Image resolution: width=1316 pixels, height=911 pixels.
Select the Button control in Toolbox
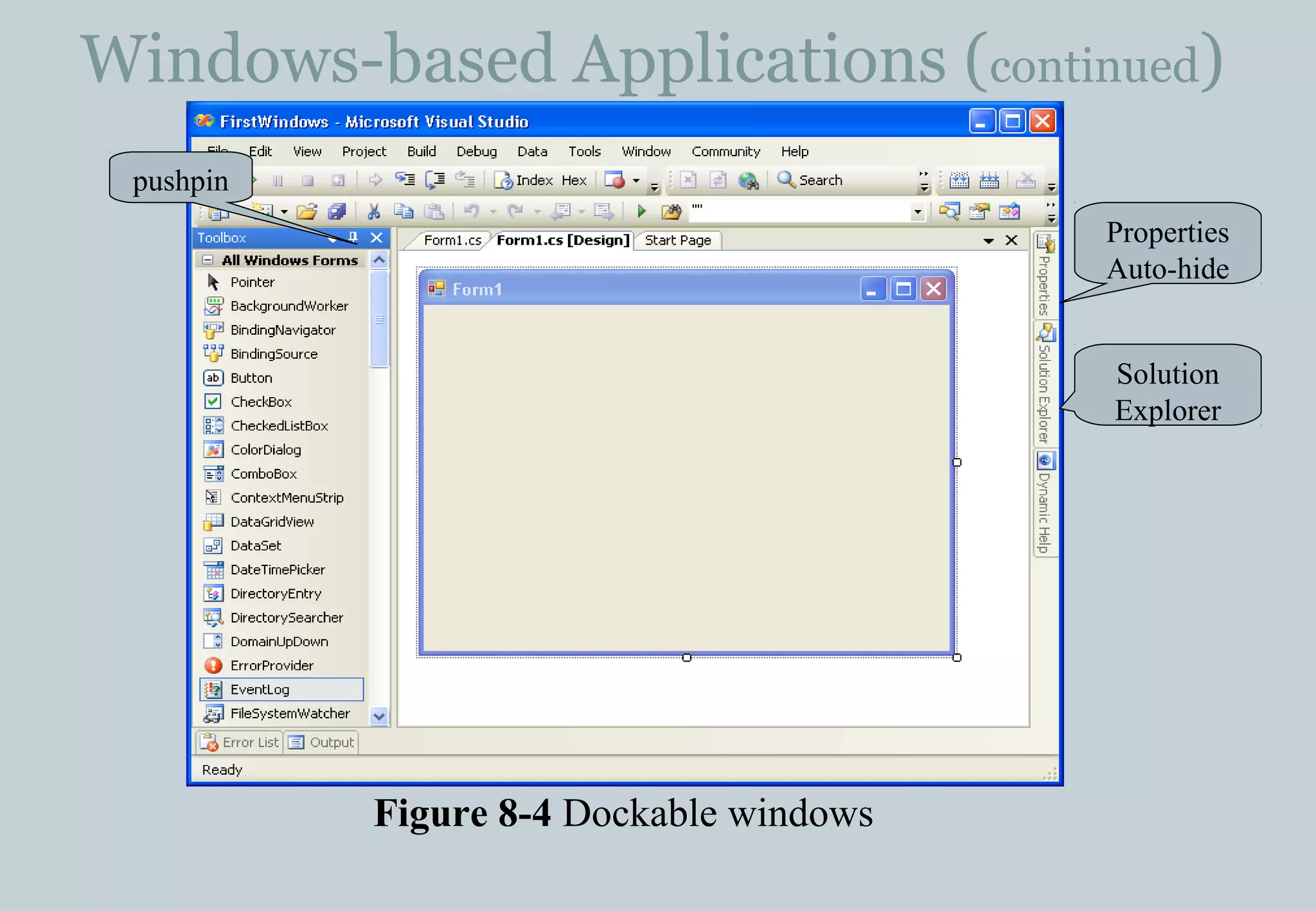[x=281, y=378]
